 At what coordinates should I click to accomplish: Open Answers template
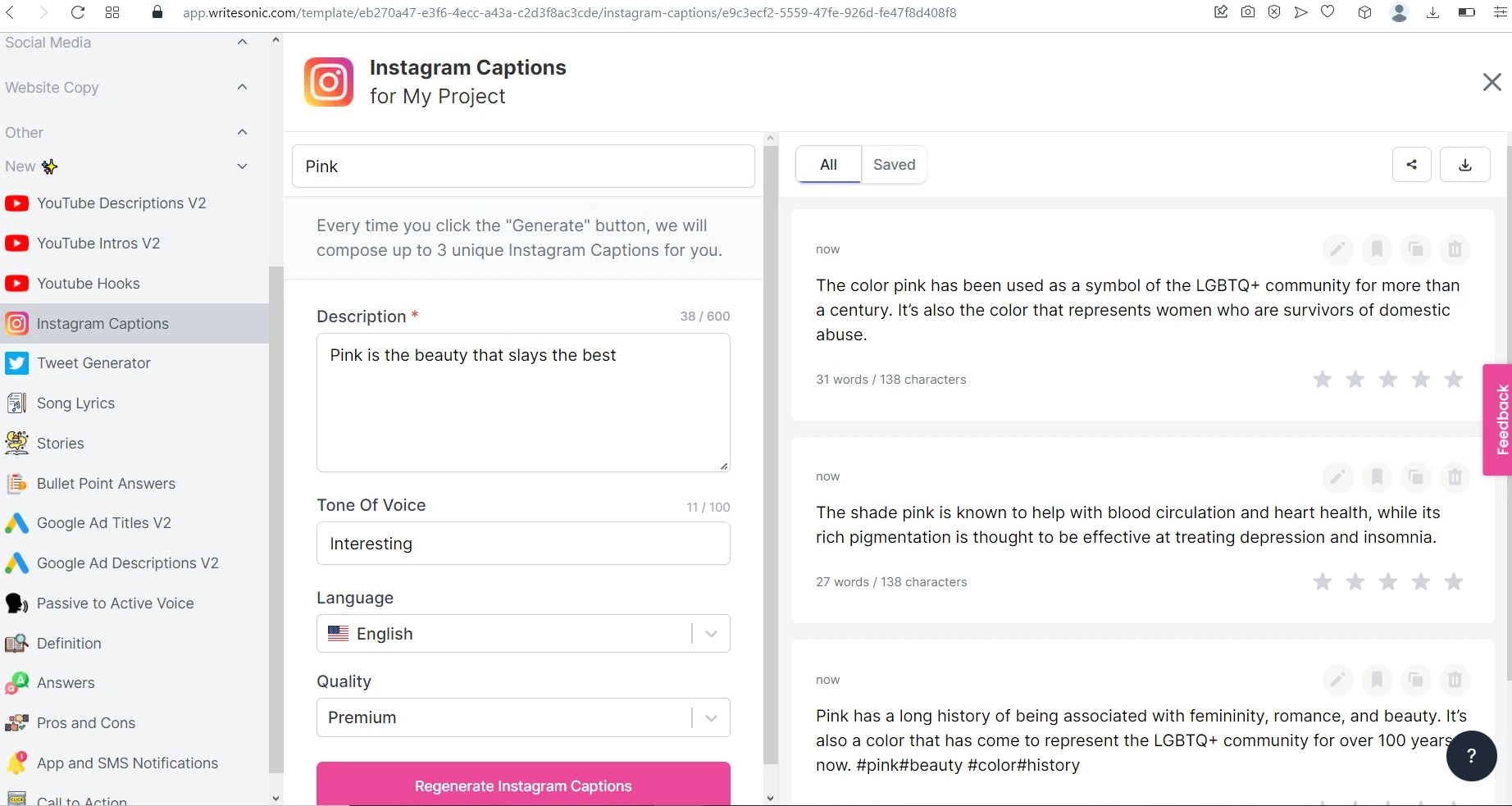134,683
